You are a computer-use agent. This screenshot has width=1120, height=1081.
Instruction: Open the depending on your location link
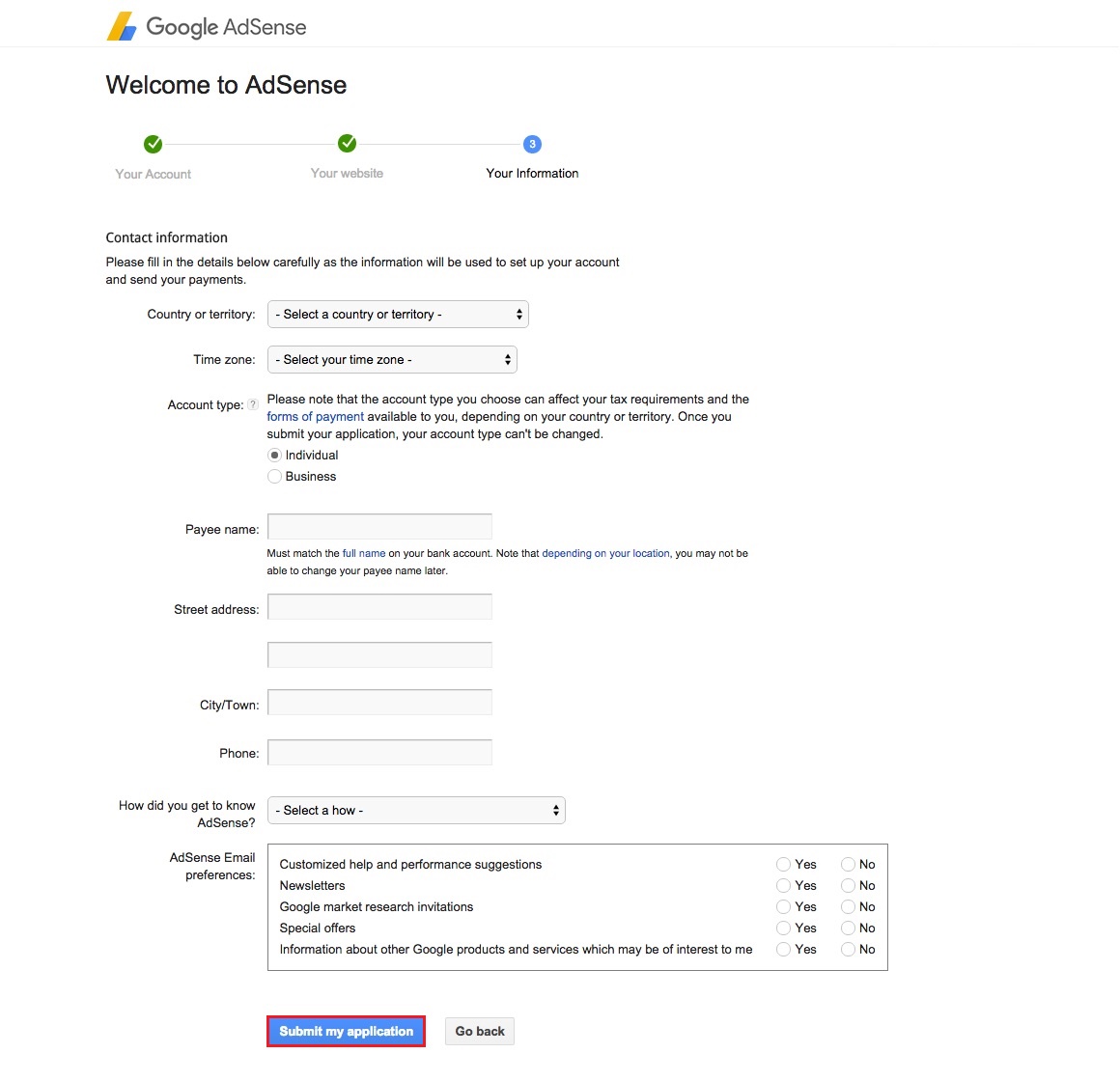605,553
